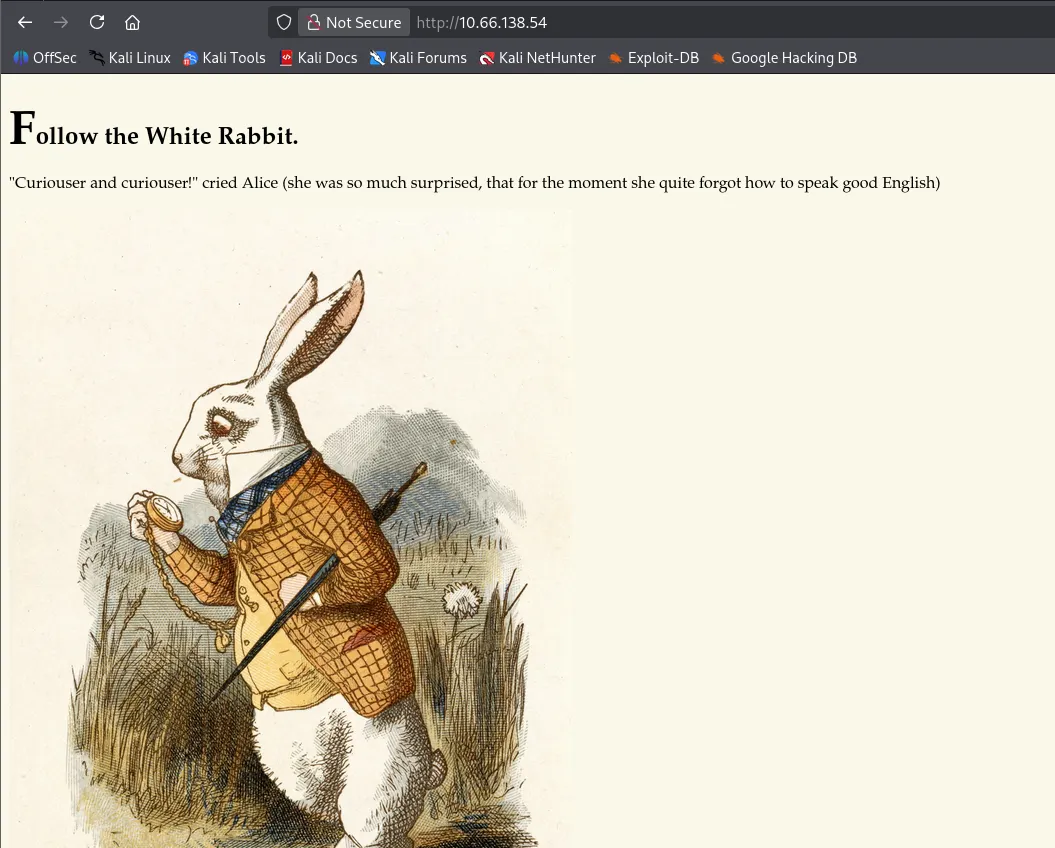Go back to the previous page
Image resolution: width=1055 pixels, height=848 pixels.
tap(25, 22)
